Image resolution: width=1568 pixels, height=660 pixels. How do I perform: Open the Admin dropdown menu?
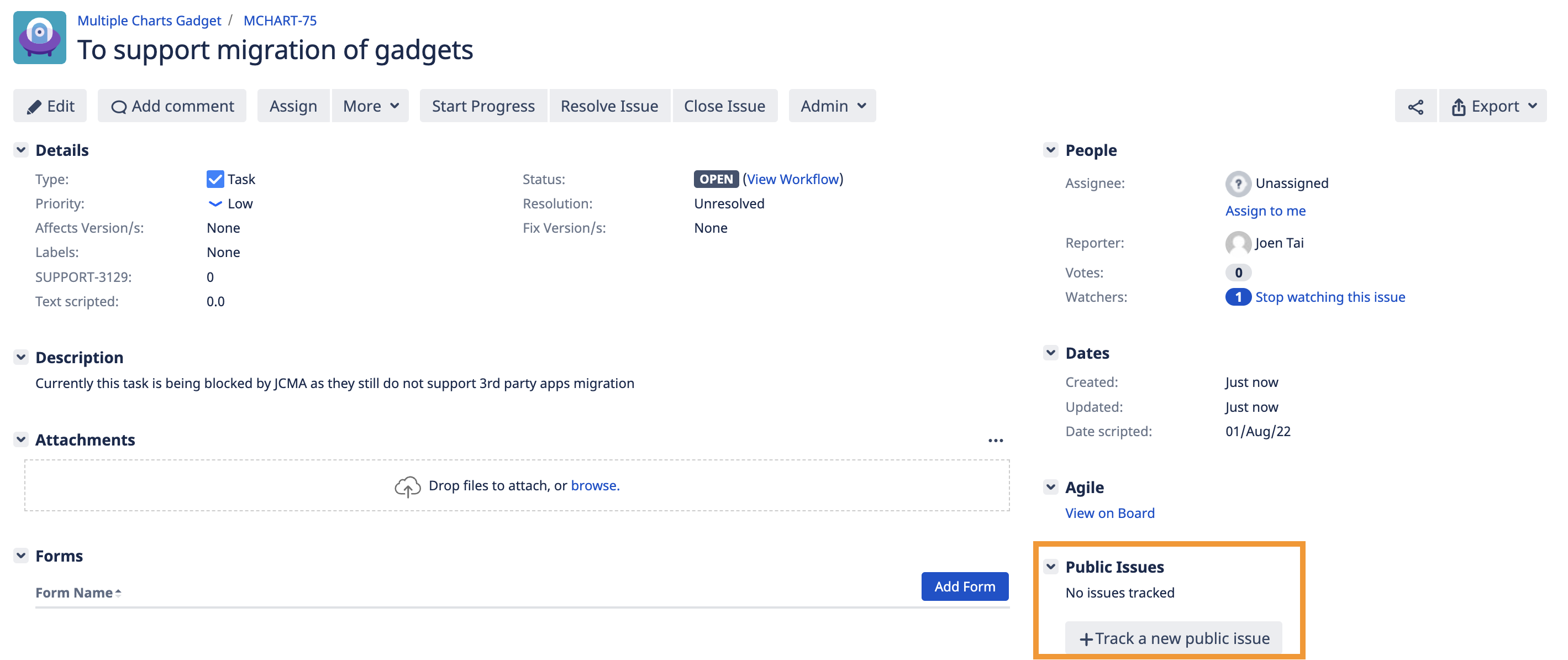[x=832, y=107]
